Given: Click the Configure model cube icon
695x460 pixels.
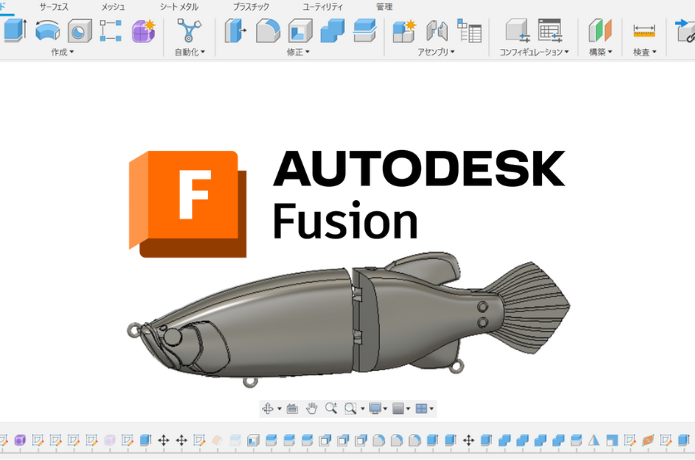Looking at the screenshot, I should tap(517, 30).
